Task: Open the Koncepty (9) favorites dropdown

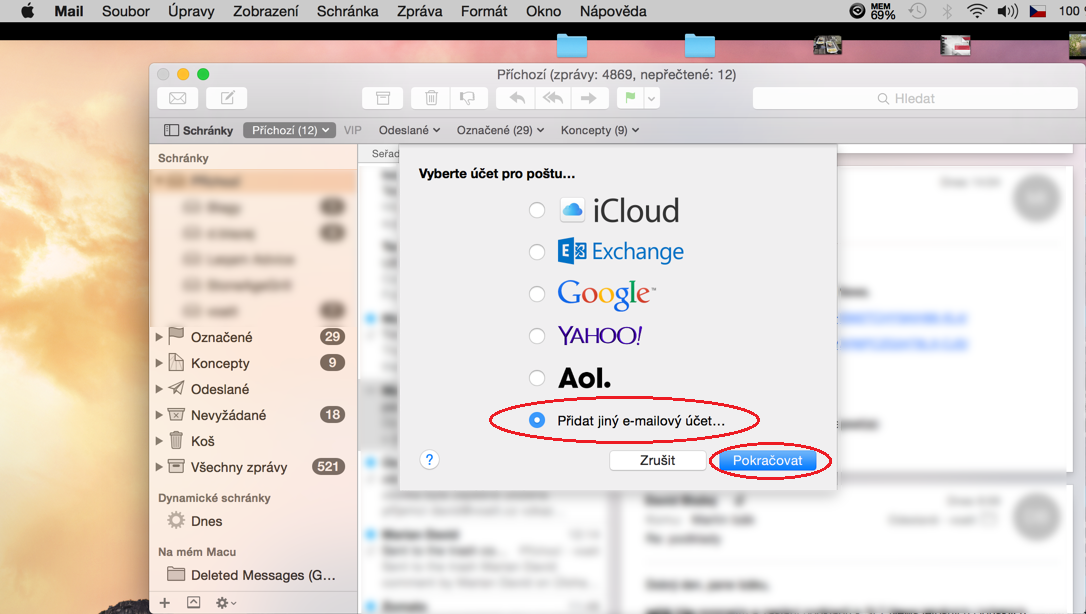Action: (x=600, y=130)
